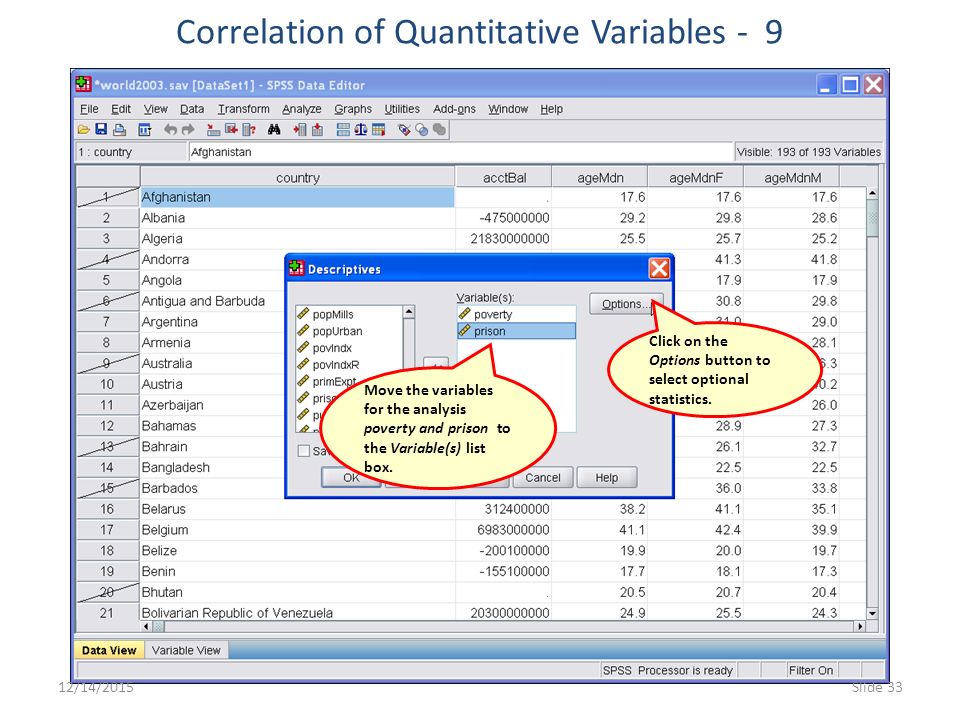This screenshot has width=960, height=720.
Task: Select povIndx in the source variable list
Action: [x=349, y=348]
